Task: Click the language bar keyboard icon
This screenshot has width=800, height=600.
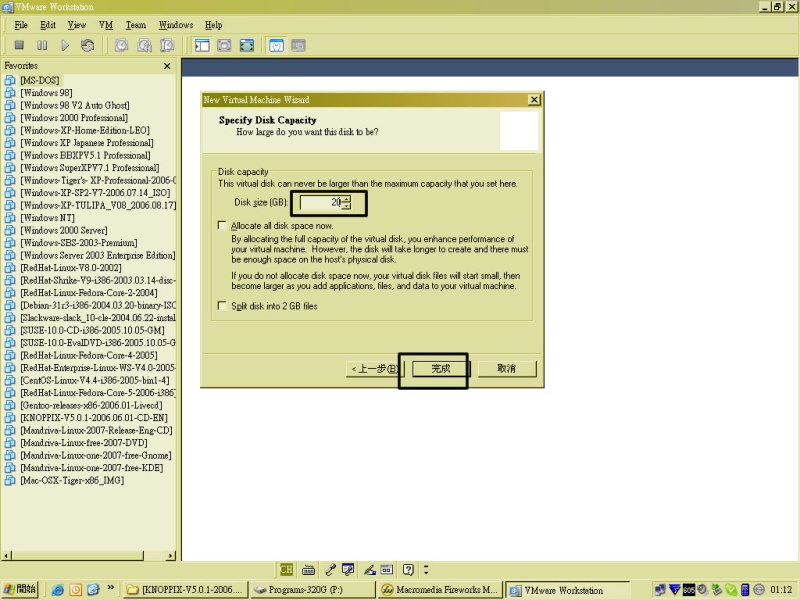Action: [x=308, y=569]
